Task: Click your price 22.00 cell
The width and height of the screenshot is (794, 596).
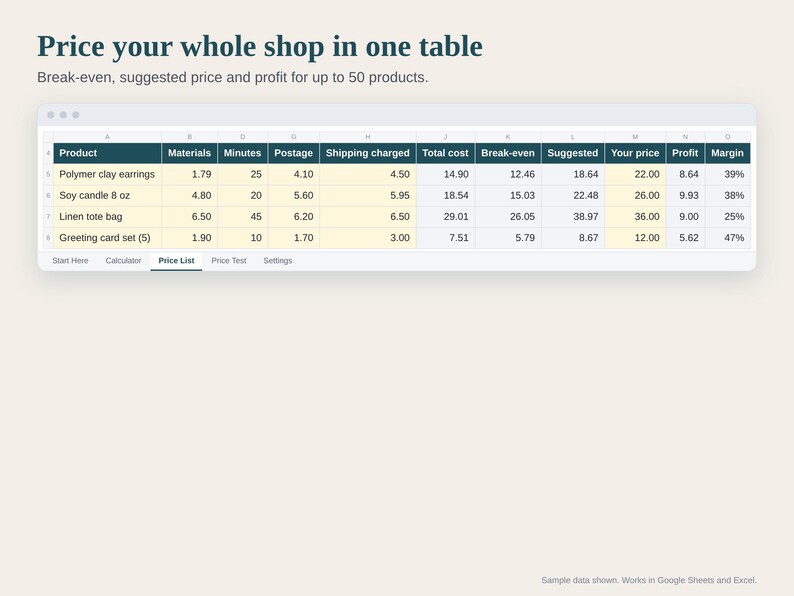Action: [x=635, y=174]
